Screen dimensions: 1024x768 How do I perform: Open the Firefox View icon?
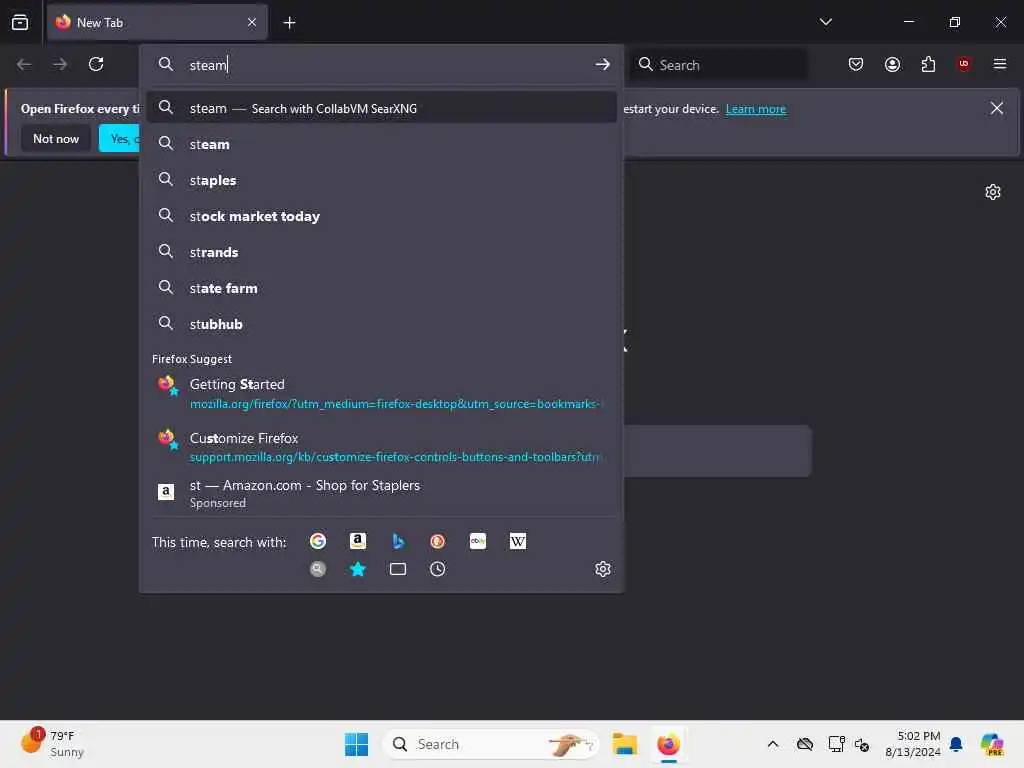coord(20,22)
